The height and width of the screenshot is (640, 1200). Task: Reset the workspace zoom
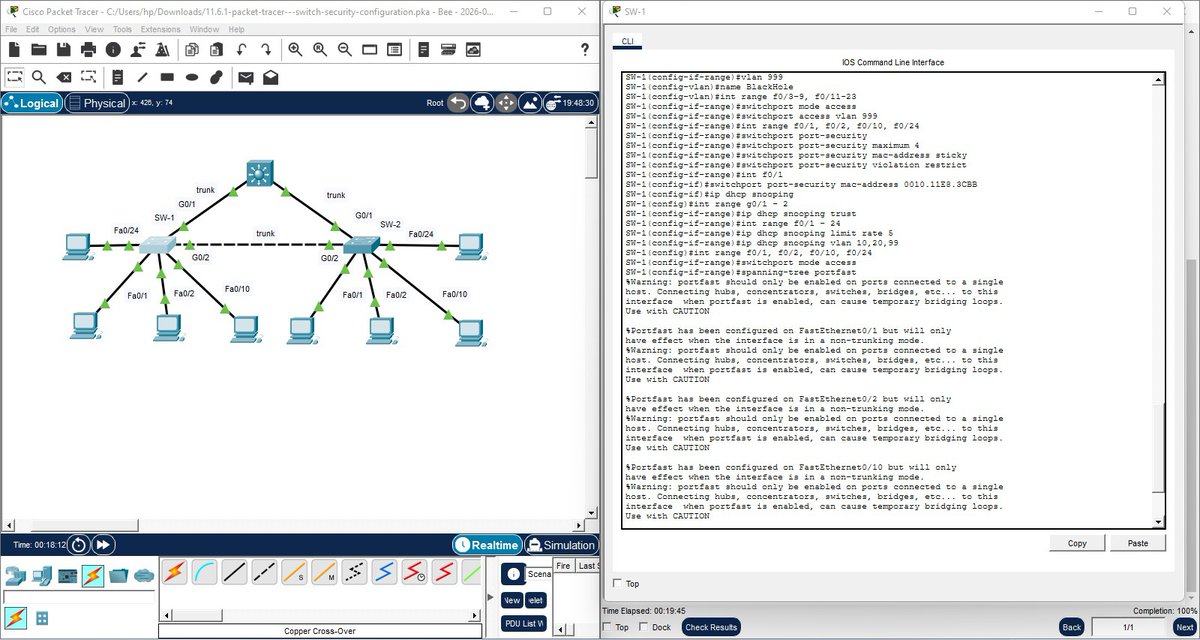[320, 49]
